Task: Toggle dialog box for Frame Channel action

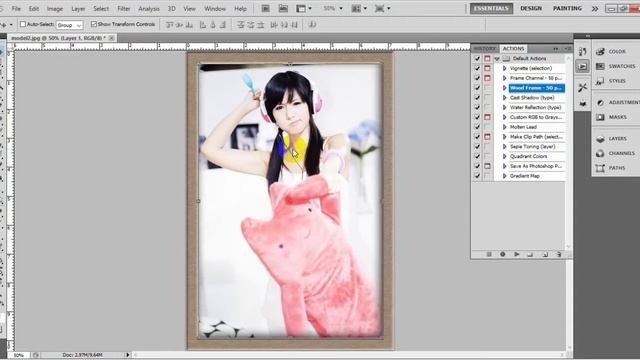Action: point(487,78)
